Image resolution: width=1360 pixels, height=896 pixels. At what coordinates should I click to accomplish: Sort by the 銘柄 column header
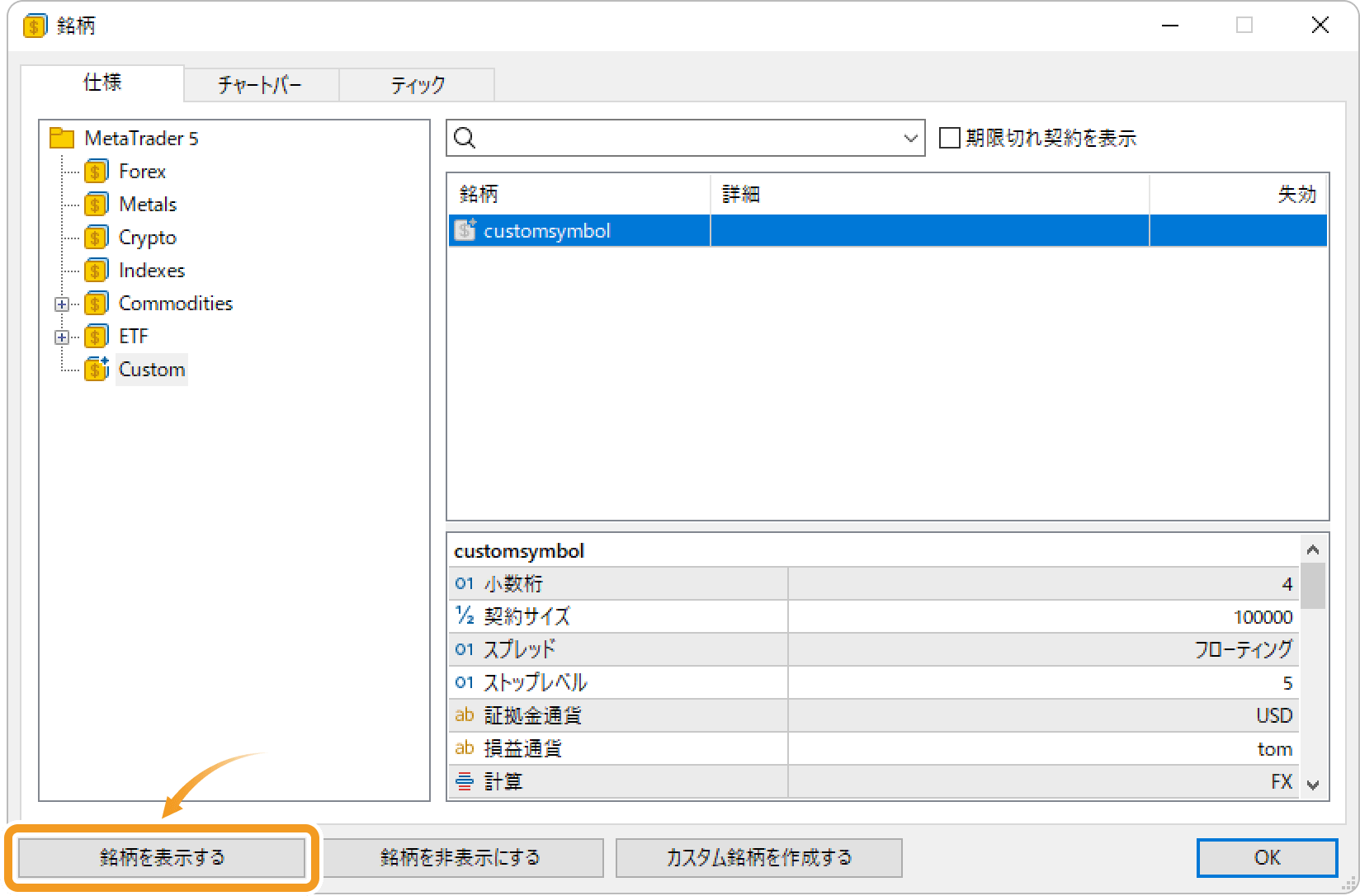(578, 194)
